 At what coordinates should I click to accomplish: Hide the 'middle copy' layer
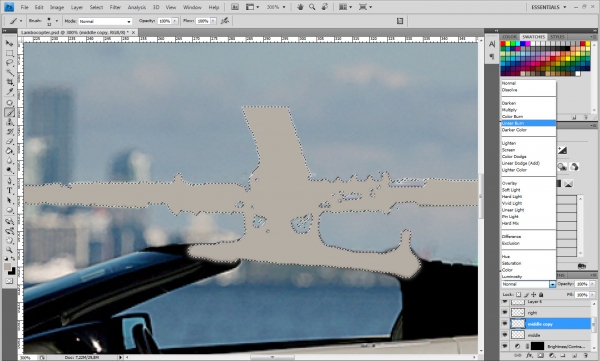[x=505, y=323]
